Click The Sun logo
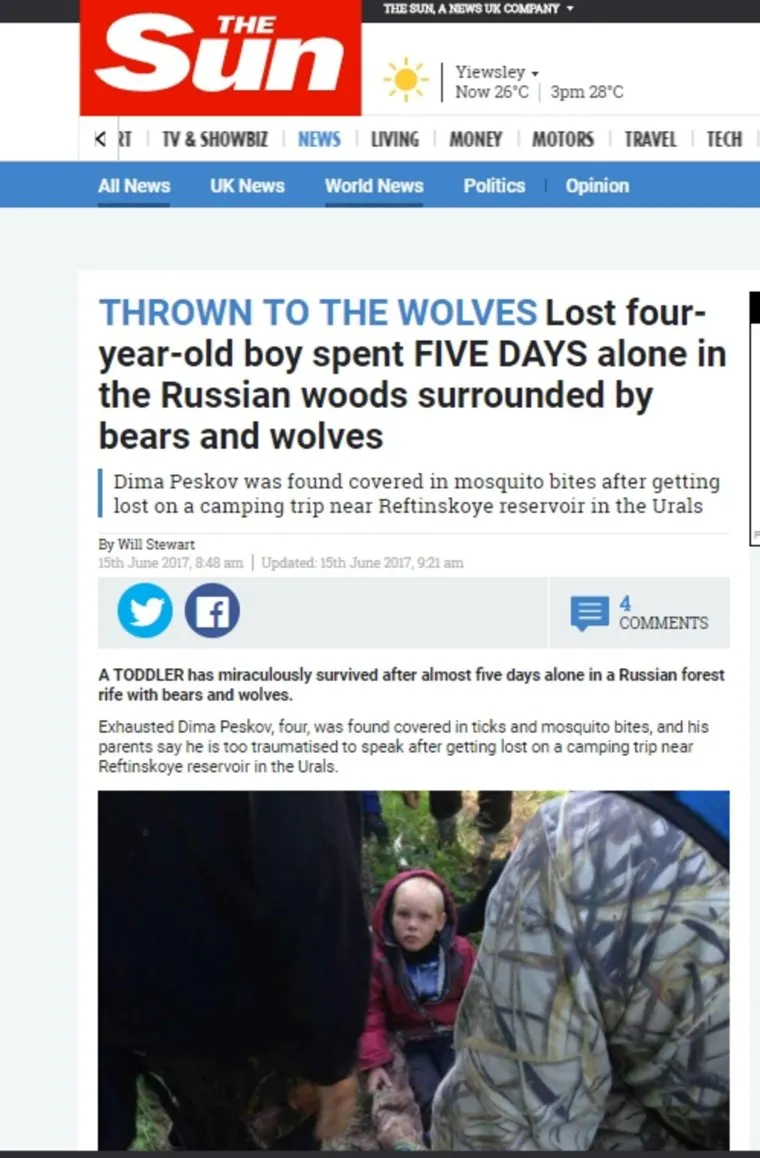Image resolution: width=760 pixels, height=1158 pixels. point(221,58)
